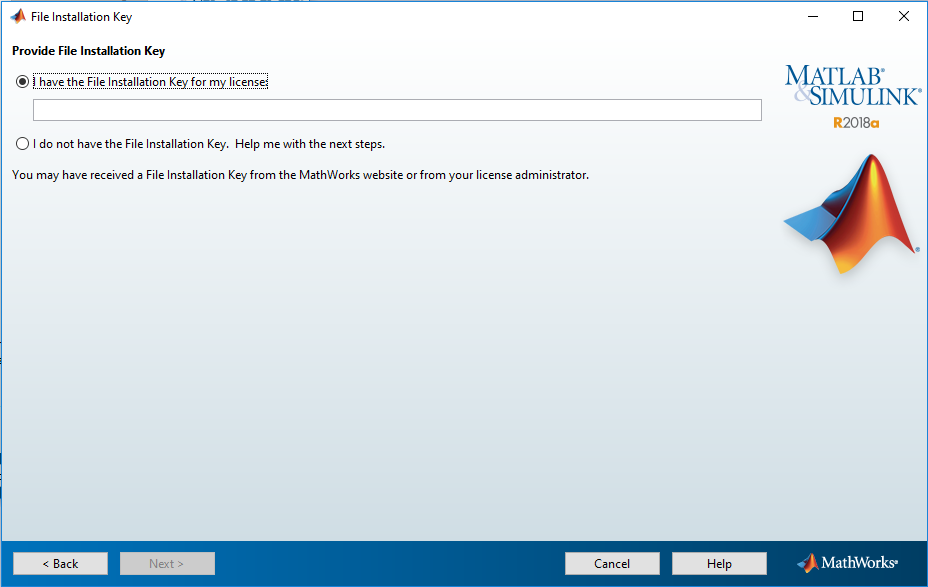
Task: Minimize the installer window
Action: pos(812,16)
